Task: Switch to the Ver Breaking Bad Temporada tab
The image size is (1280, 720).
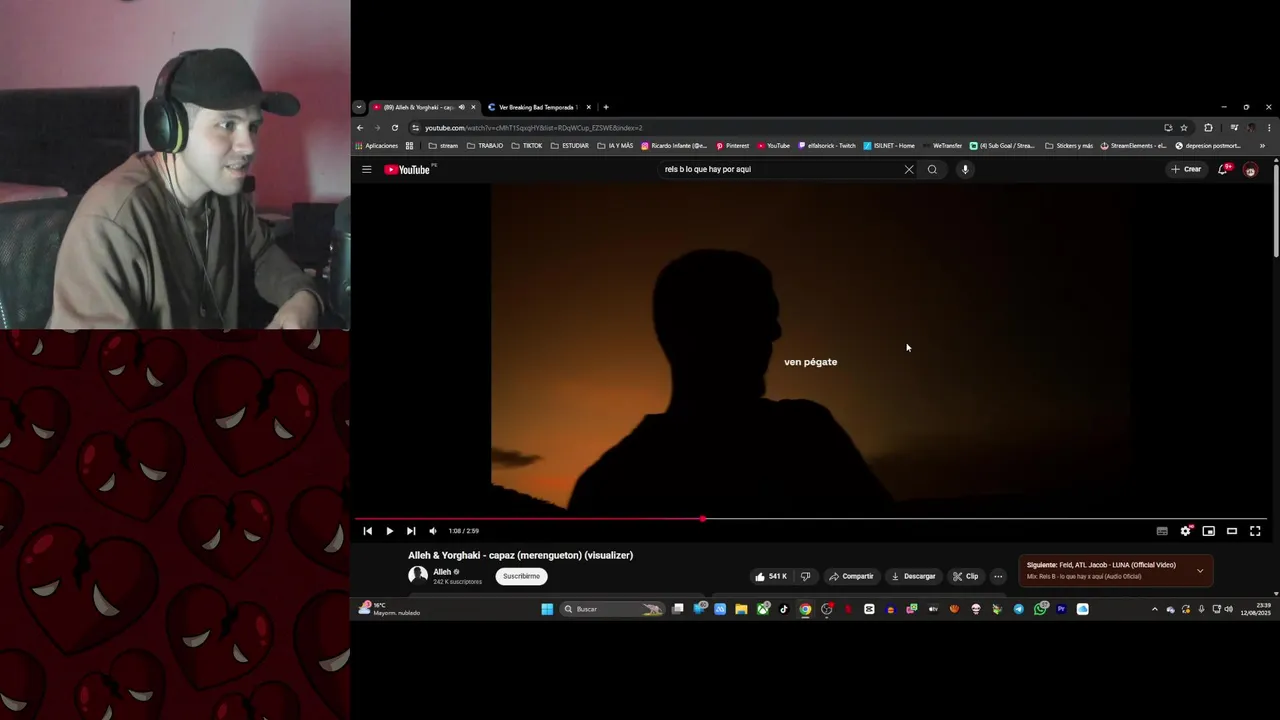Action: [538, 107]
